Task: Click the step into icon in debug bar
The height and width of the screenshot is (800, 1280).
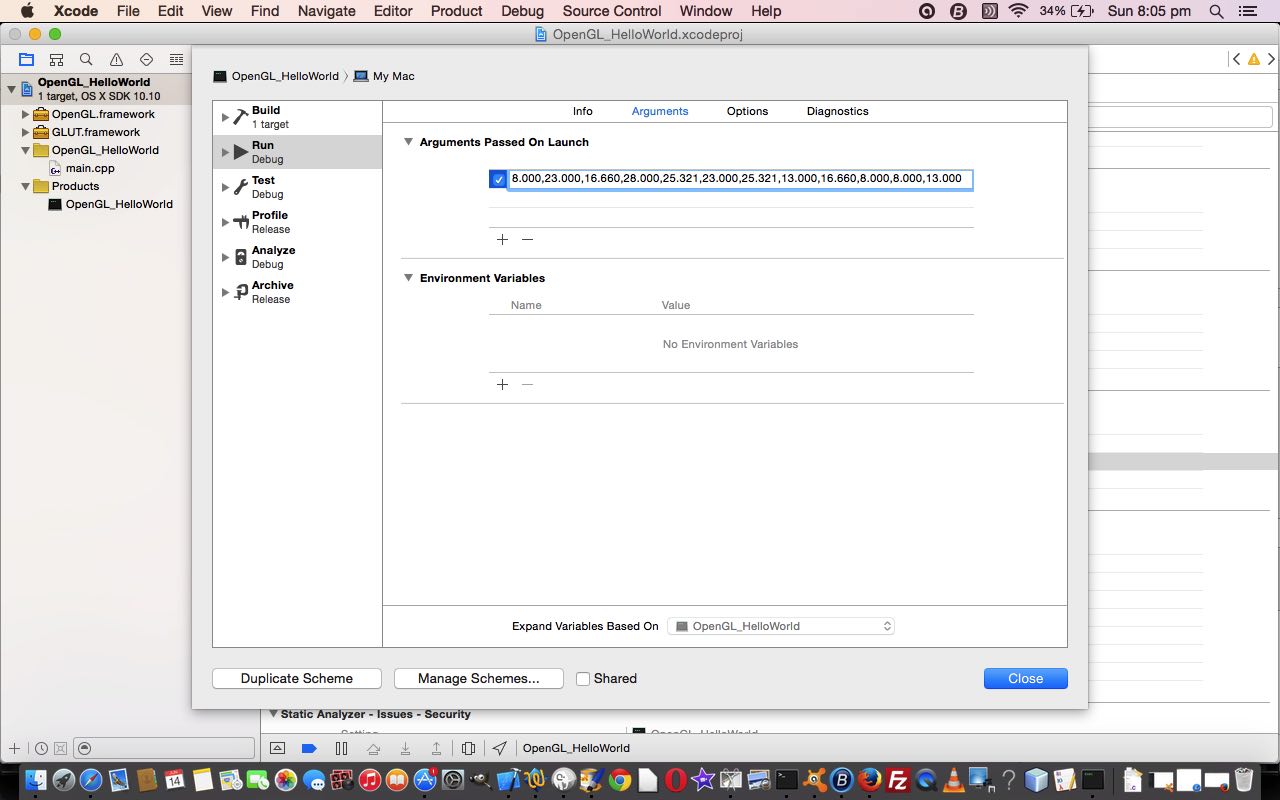Action: coord(405,748)
